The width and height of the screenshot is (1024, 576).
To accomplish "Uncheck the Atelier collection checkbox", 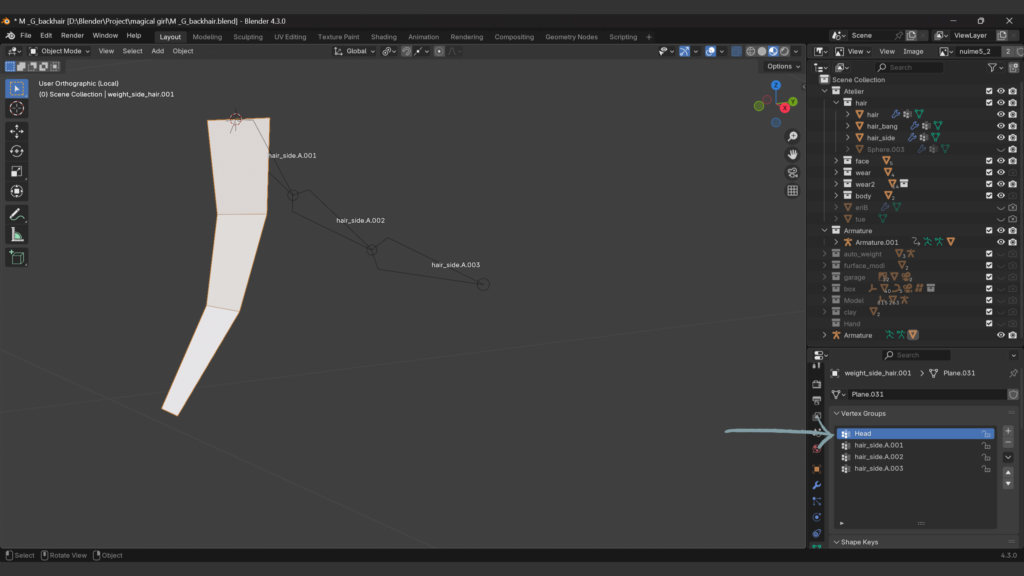I will tap(989, 91).
